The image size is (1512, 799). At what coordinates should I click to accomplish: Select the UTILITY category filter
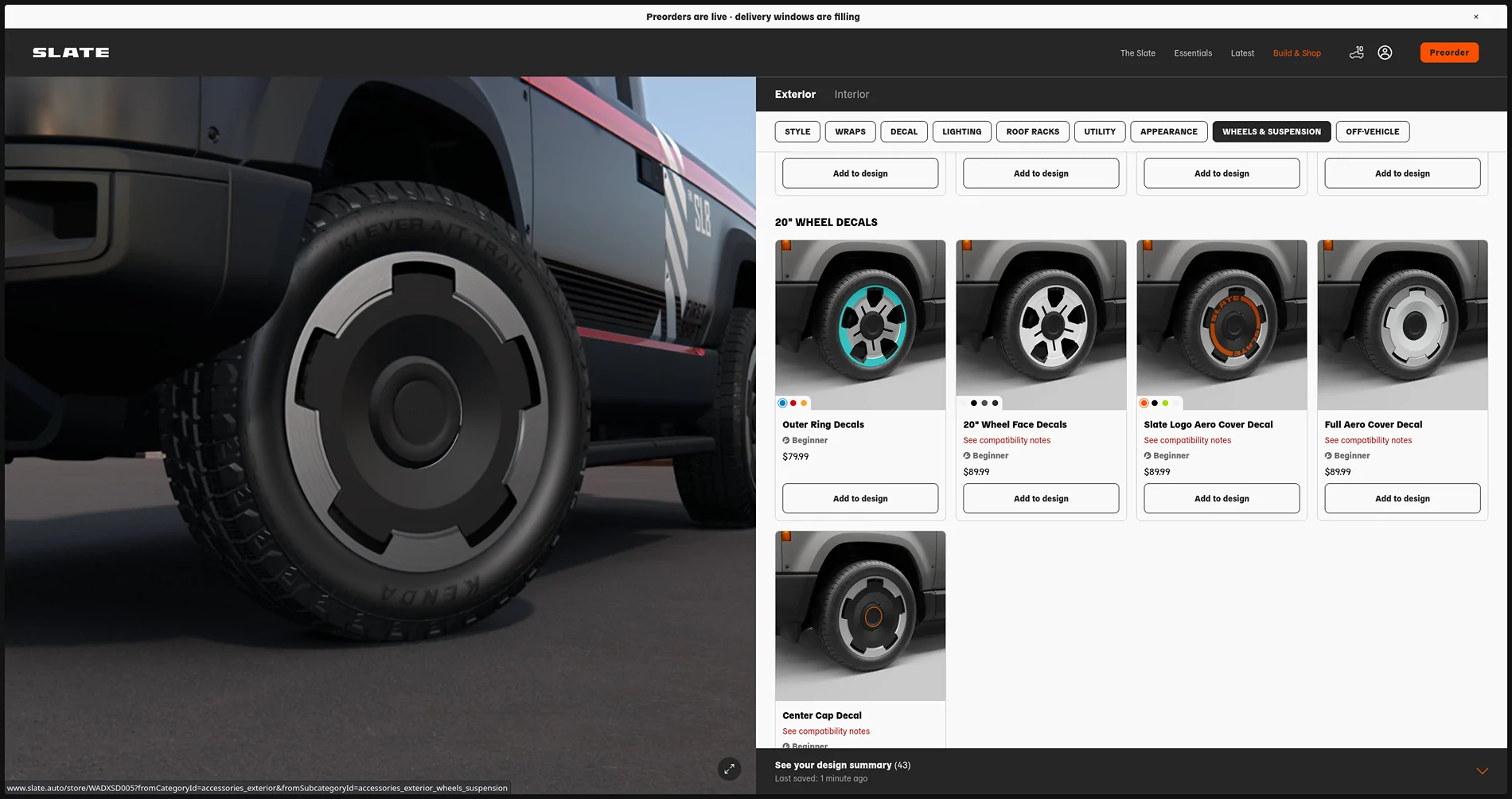[1100, 131]
